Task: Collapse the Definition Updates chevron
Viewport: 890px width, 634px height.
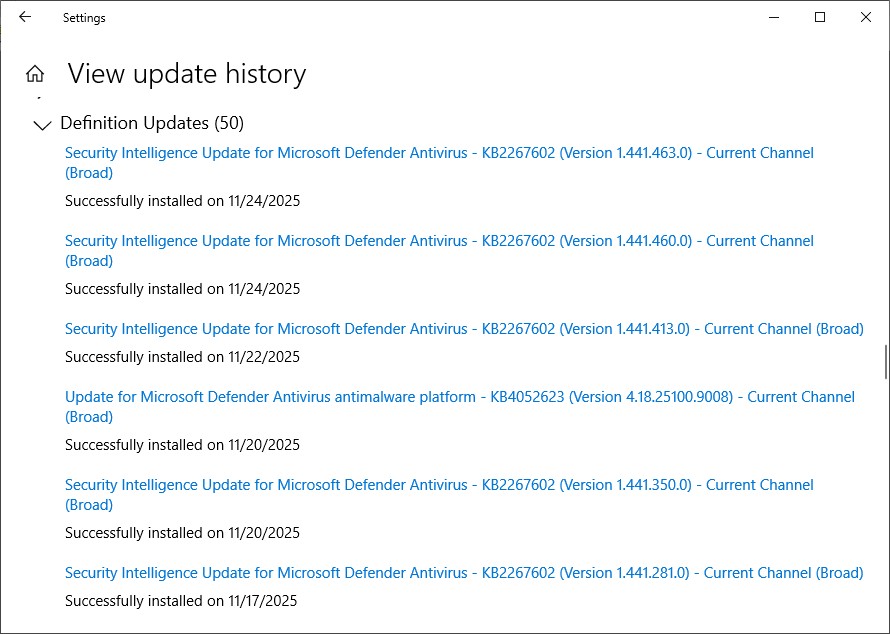Action: (x=42, y=125)
